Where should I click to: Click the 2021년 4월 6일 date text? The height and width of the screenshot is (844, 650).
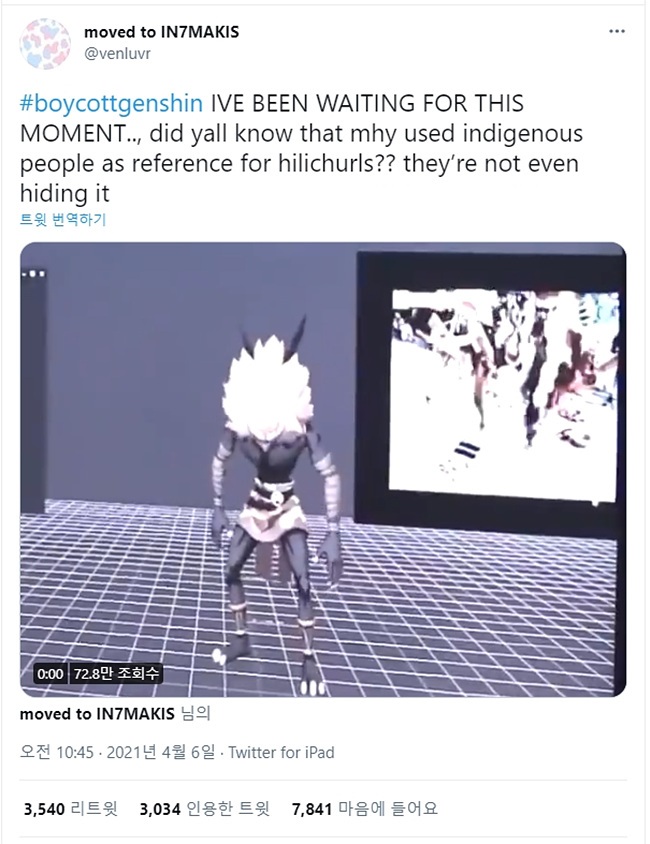[161, 752]
